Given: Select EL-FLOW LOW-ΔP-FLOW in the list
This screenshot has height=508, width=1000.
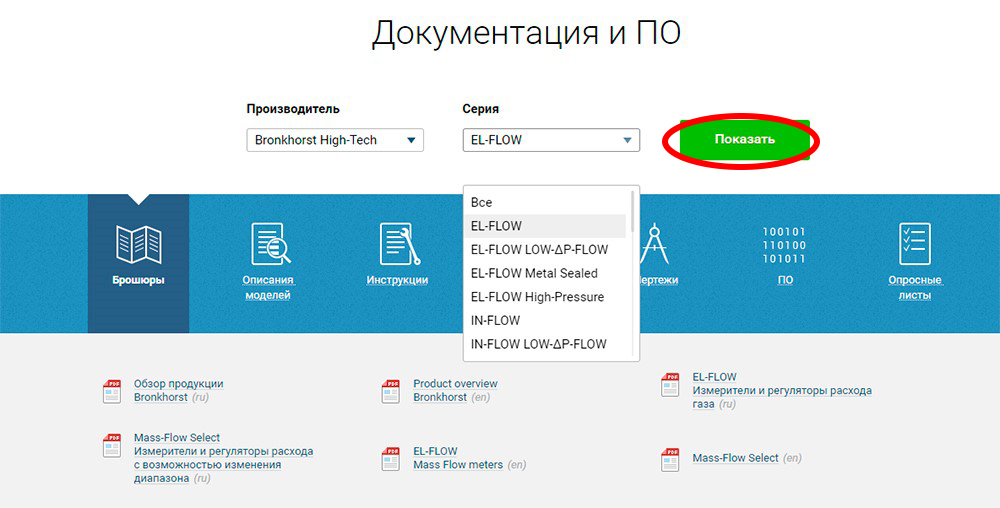Looking at the screenshot, I should [x=545, y=249].
